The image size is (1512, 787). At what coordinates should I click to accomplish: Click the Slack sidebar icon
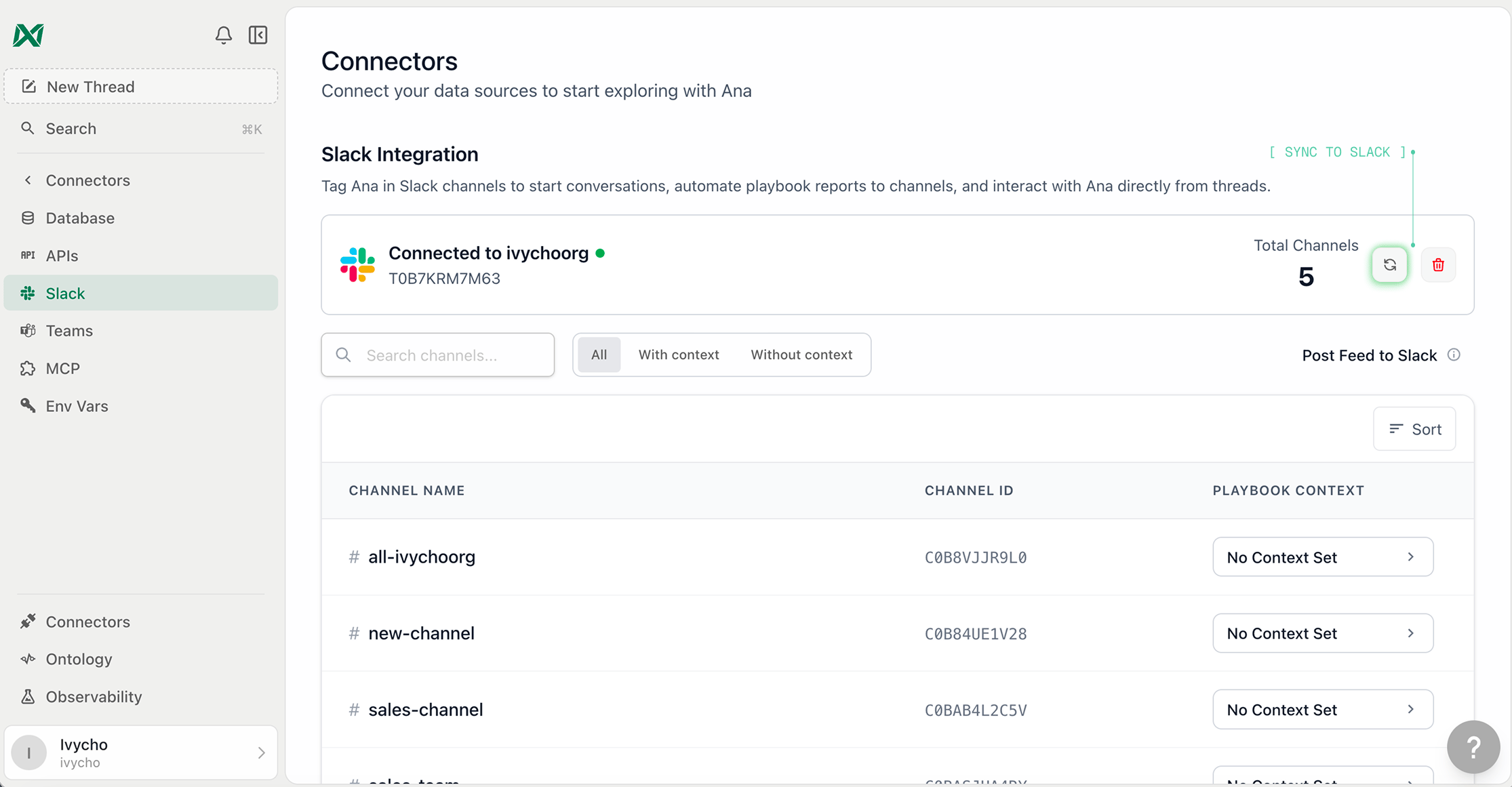[x=28, y=293]
